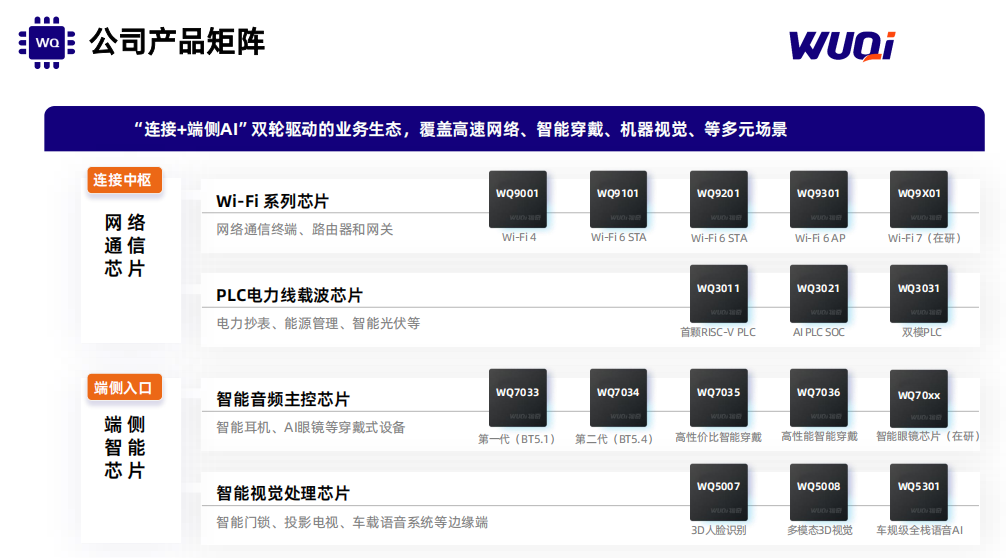Click the 智能眼镜芯片（在研）caption
This screenshot has width=1006, height=558.
[x=928, y=436]
